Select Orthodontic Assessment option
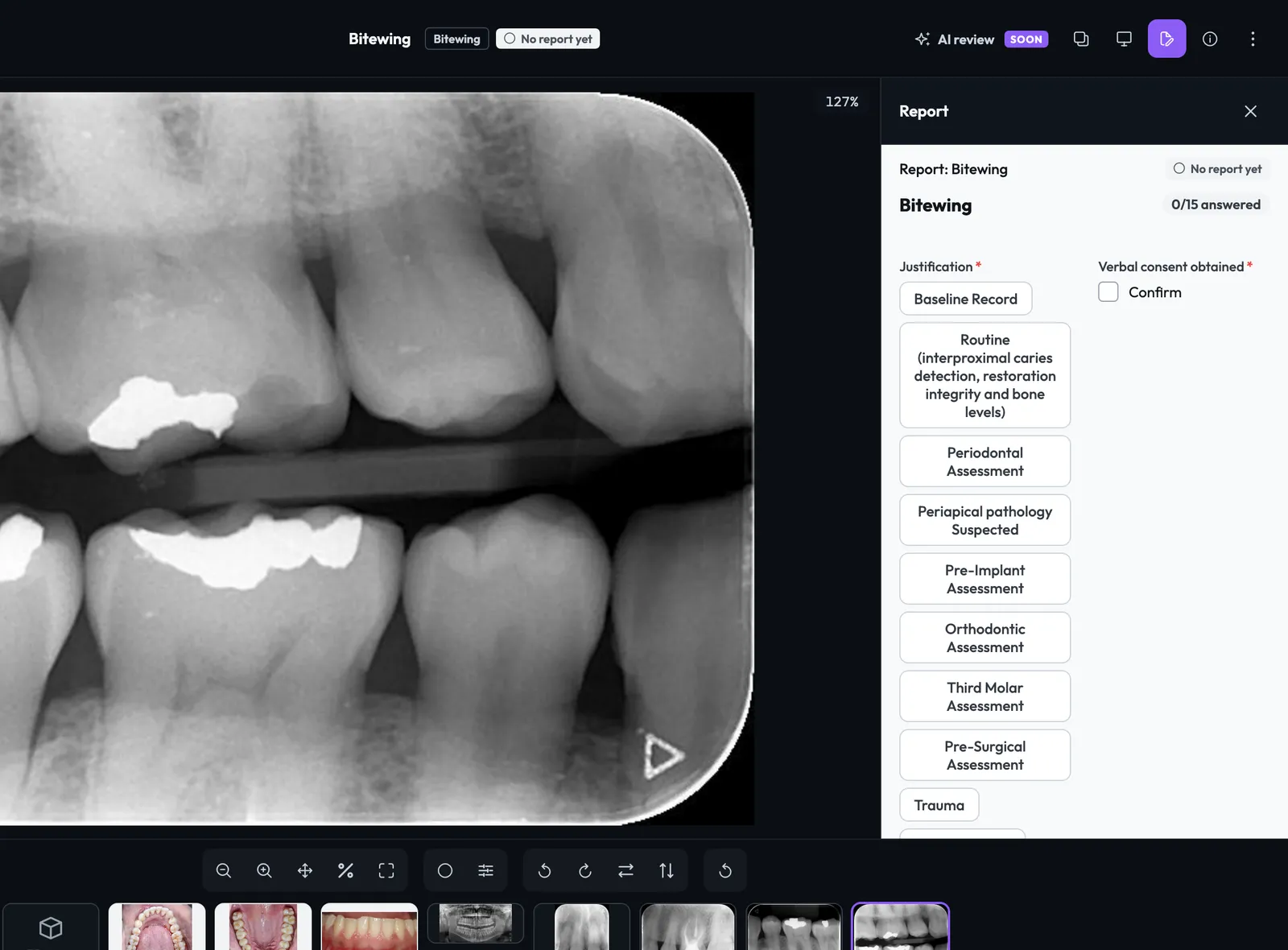This screenshot has height=950, width=1288. (985, 638)
